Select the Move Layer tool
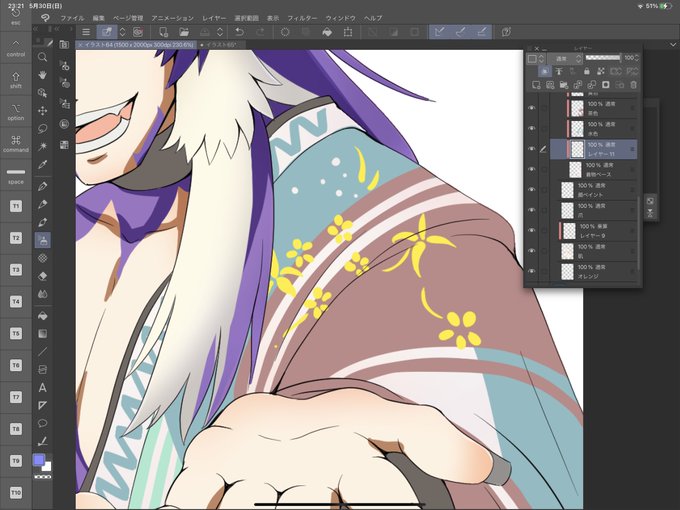 pyautogui.click(x=42, y=111)
